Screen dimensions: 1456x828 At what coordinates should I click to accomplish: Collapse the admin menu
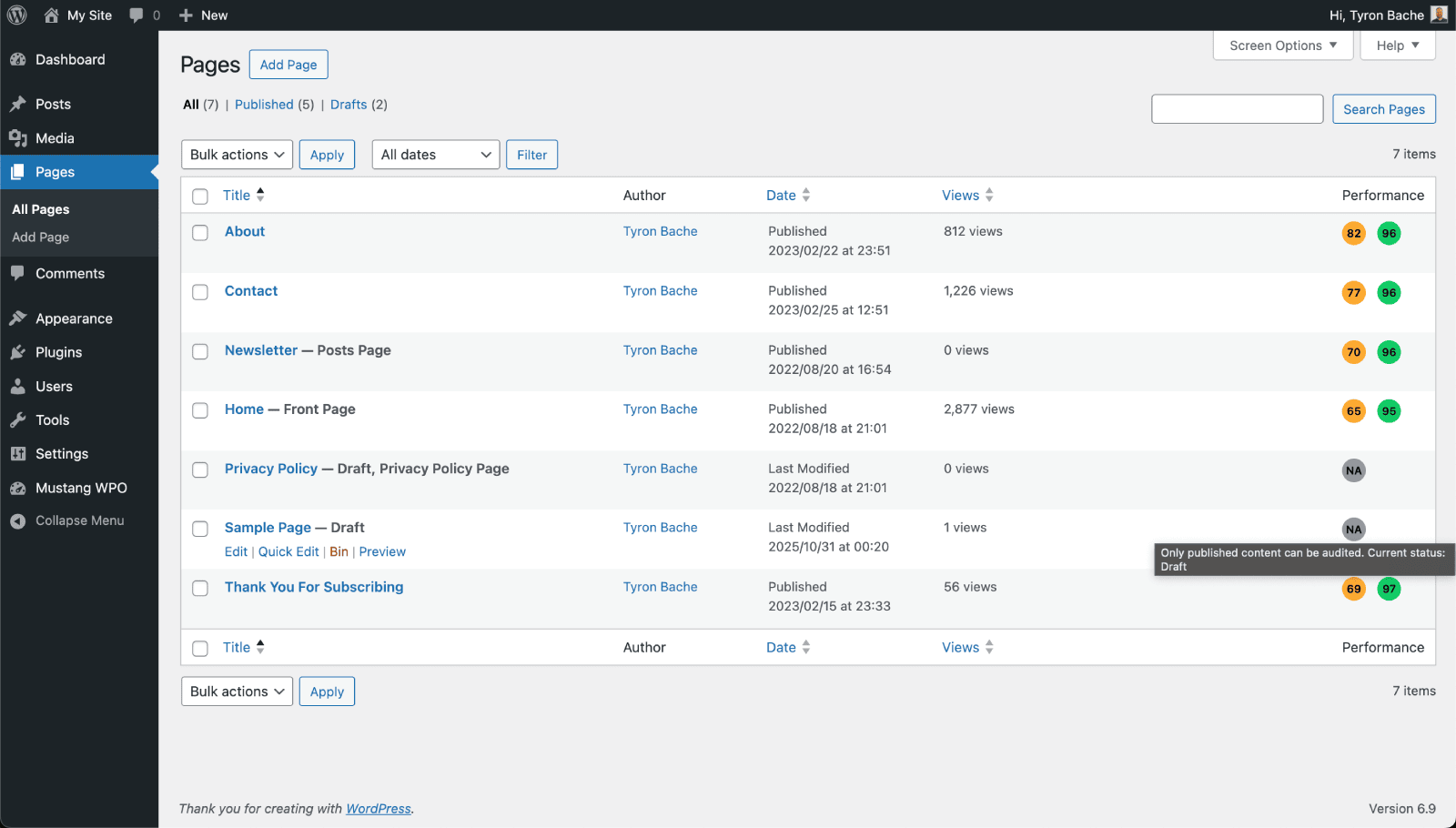[68, 520]
